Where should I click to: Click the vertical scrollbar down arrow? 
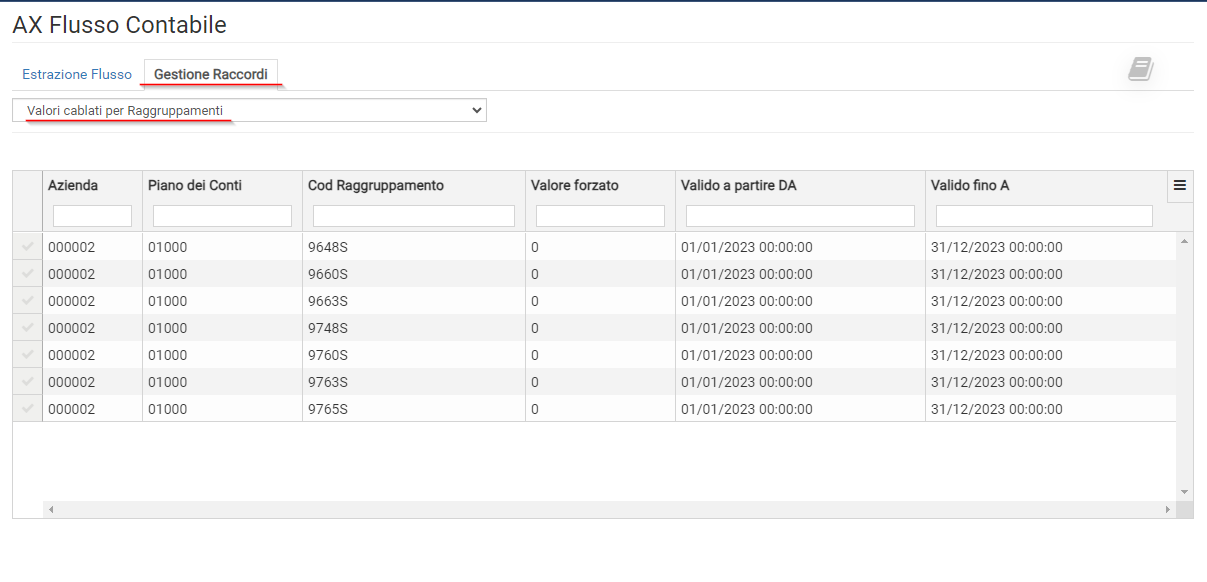tap(1185, 492)
